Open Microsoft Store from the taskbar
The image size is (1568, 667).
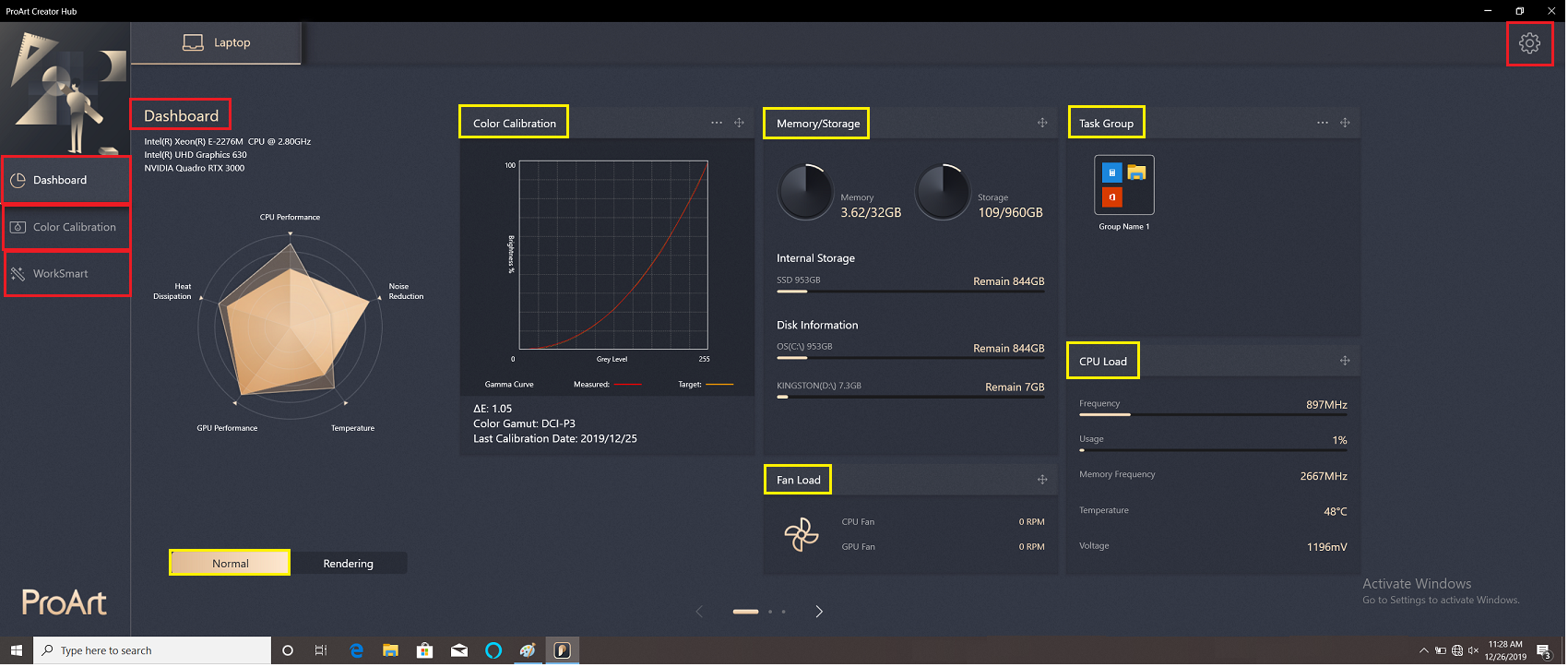[424, 650]
